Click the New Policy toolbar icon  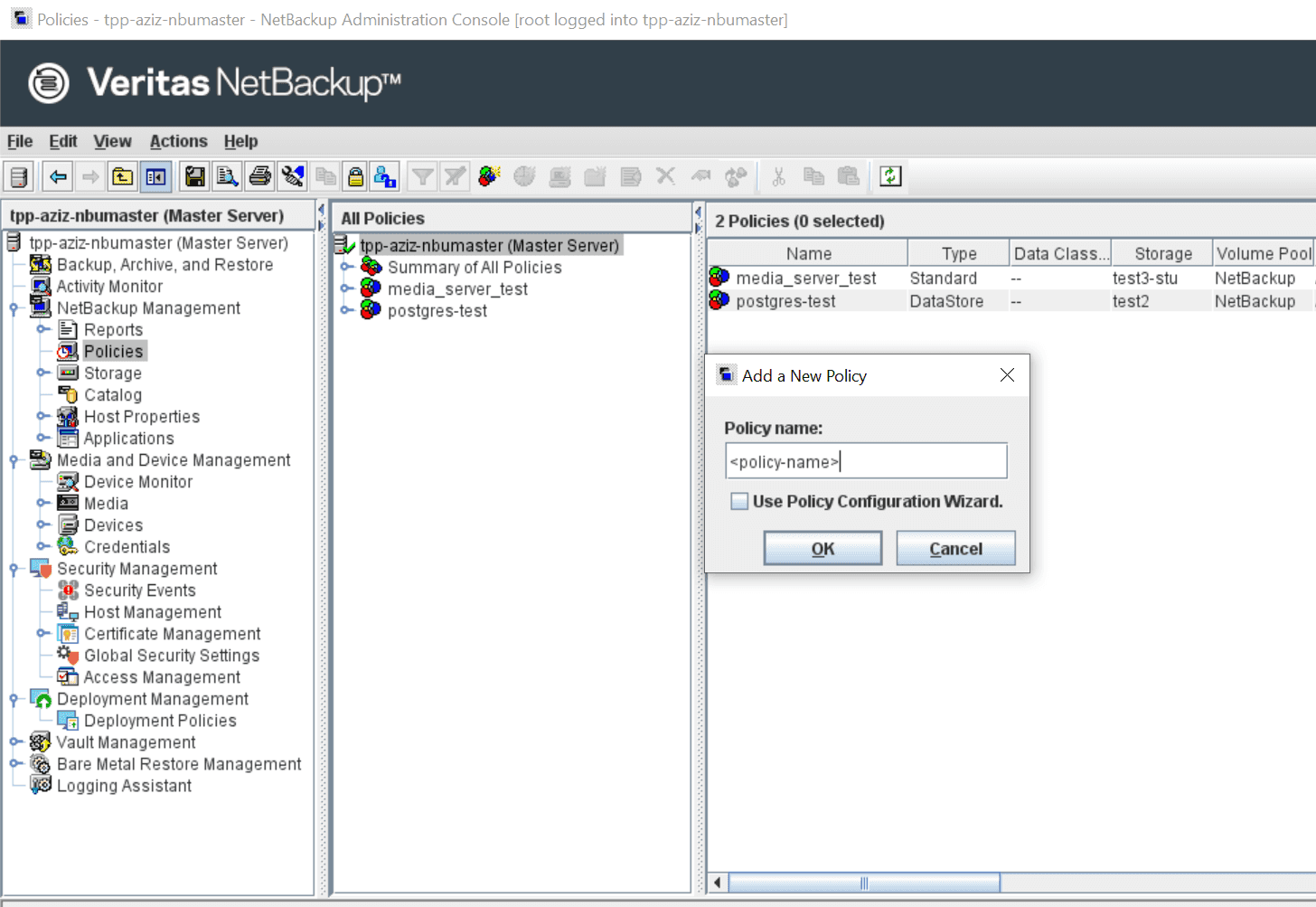pos(489,175)
